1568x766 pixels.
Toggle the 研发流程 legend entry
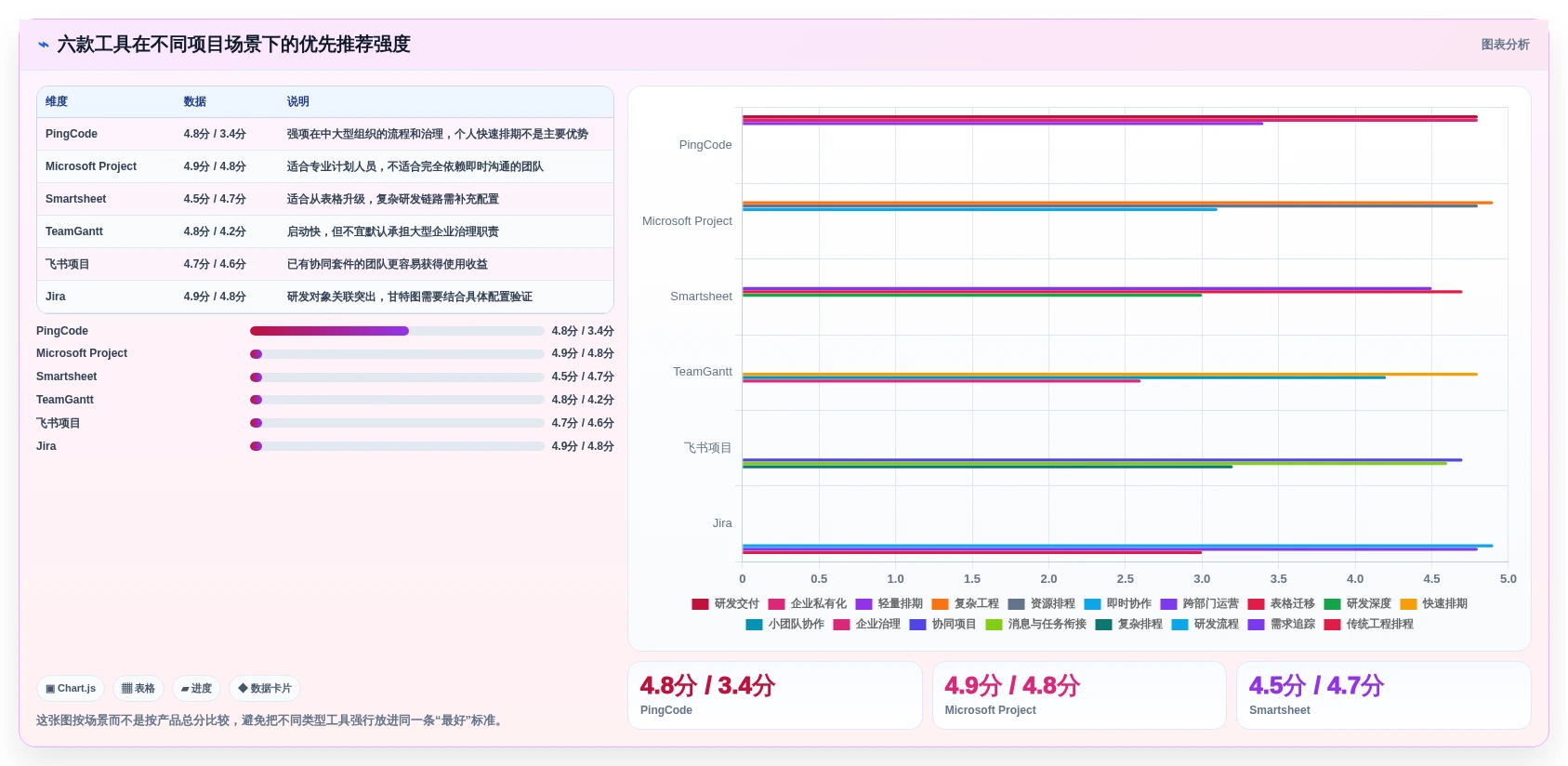coord(1205,625)
